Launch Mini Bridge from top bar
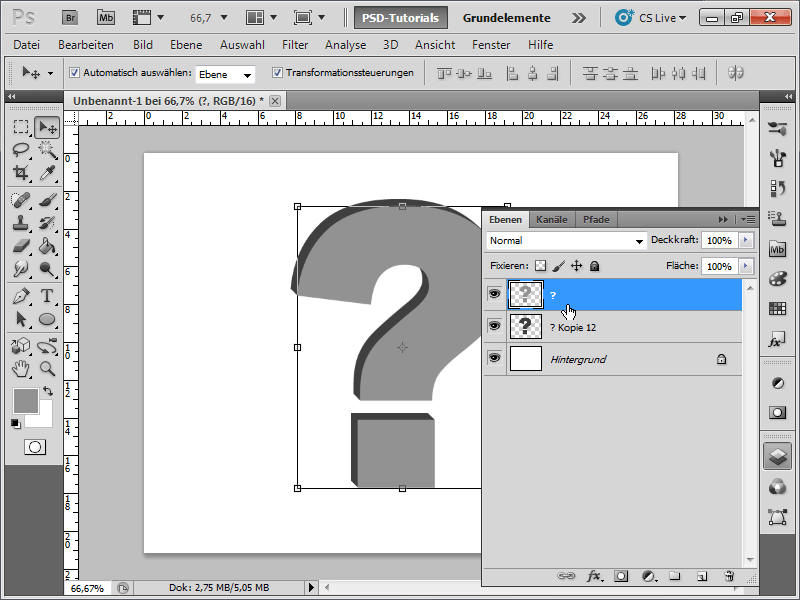 coord(106,18)
